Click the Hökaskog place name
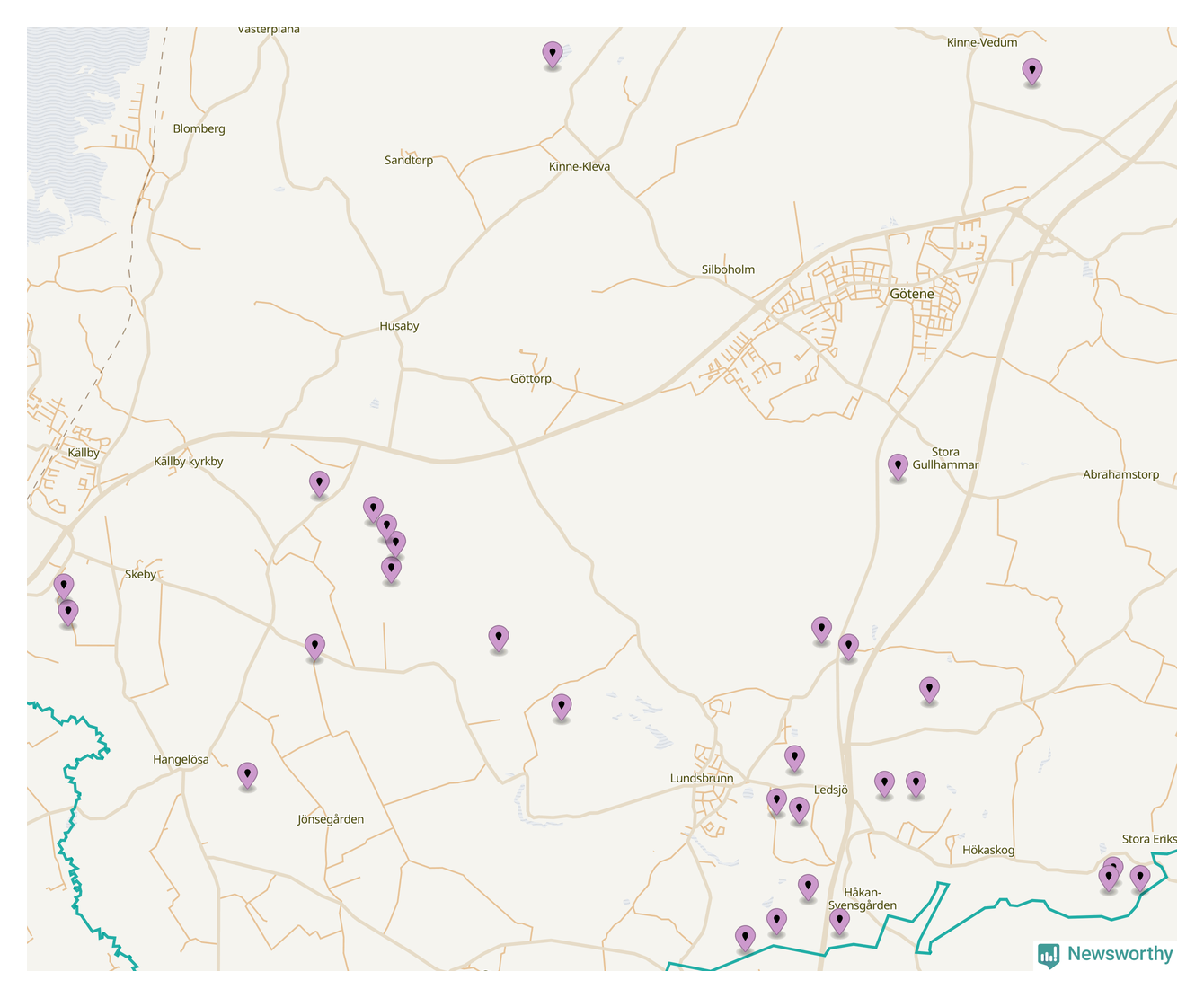 point(987,850)
